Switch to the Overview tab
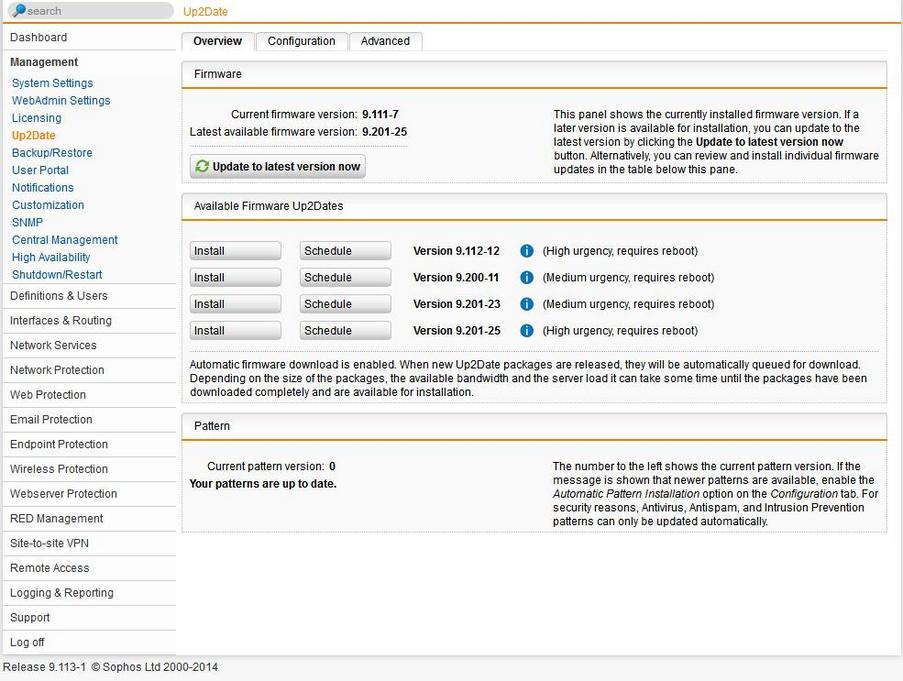The image size is (903, 681). click(x=218, y=41)
